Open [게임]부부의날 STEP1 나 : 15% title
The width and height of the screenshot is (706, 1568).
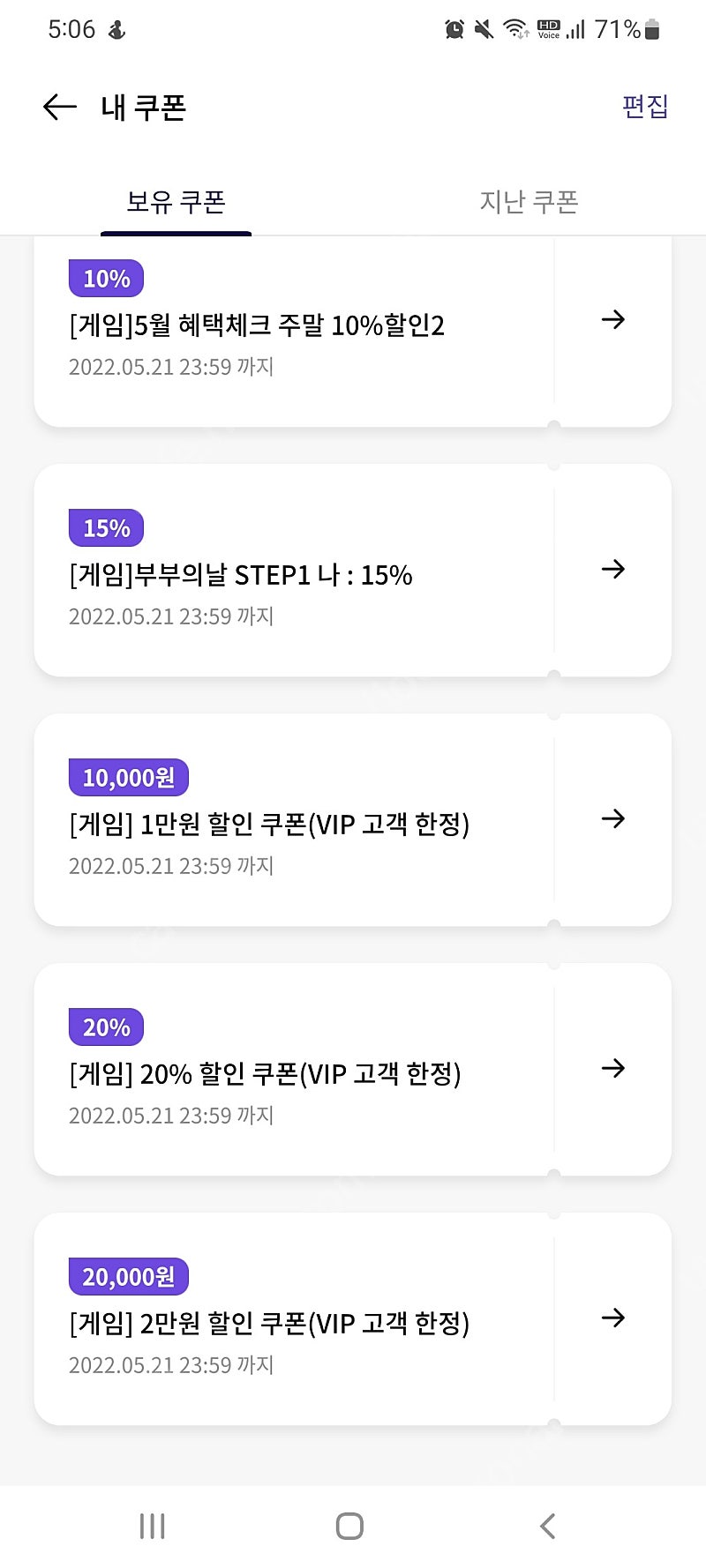point(241,575)
